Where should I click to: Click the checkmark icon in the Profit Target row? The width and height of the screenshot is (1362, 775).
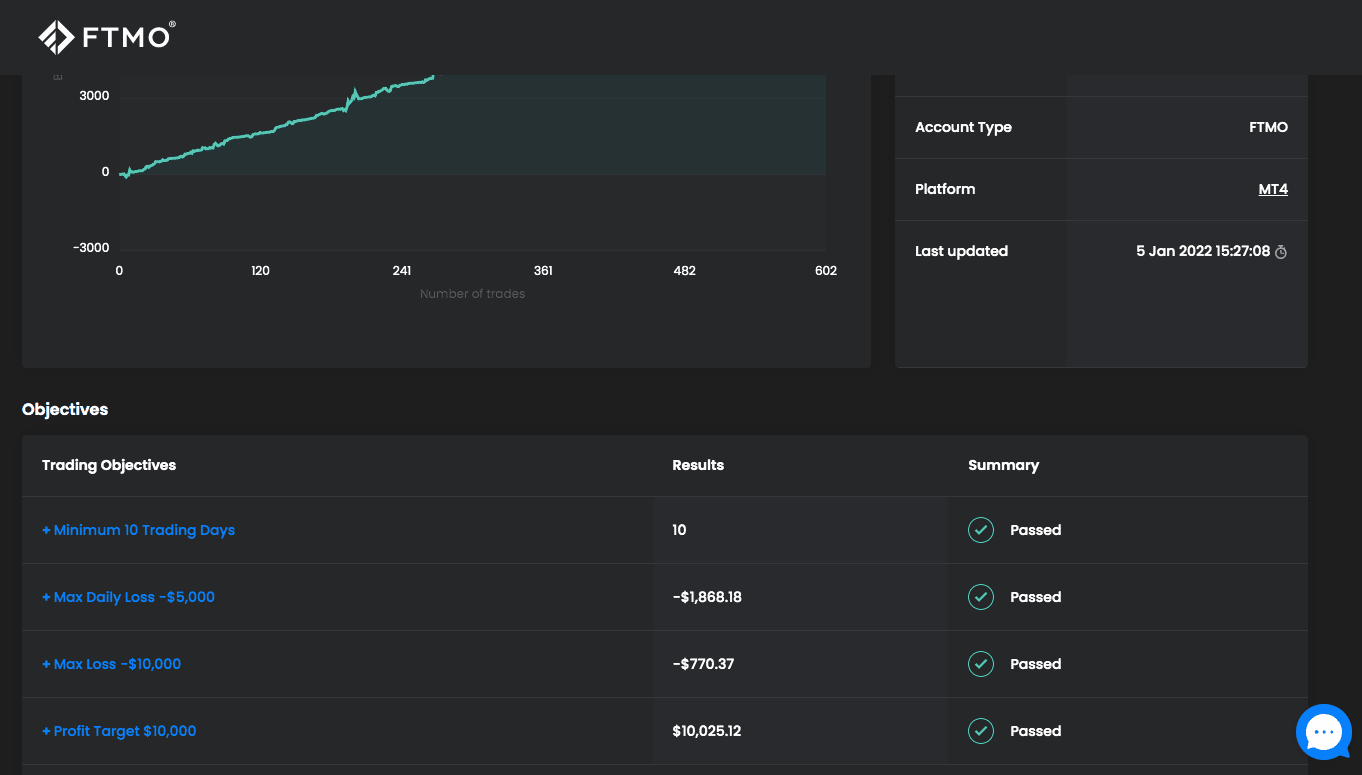click(x=981, y=731)
